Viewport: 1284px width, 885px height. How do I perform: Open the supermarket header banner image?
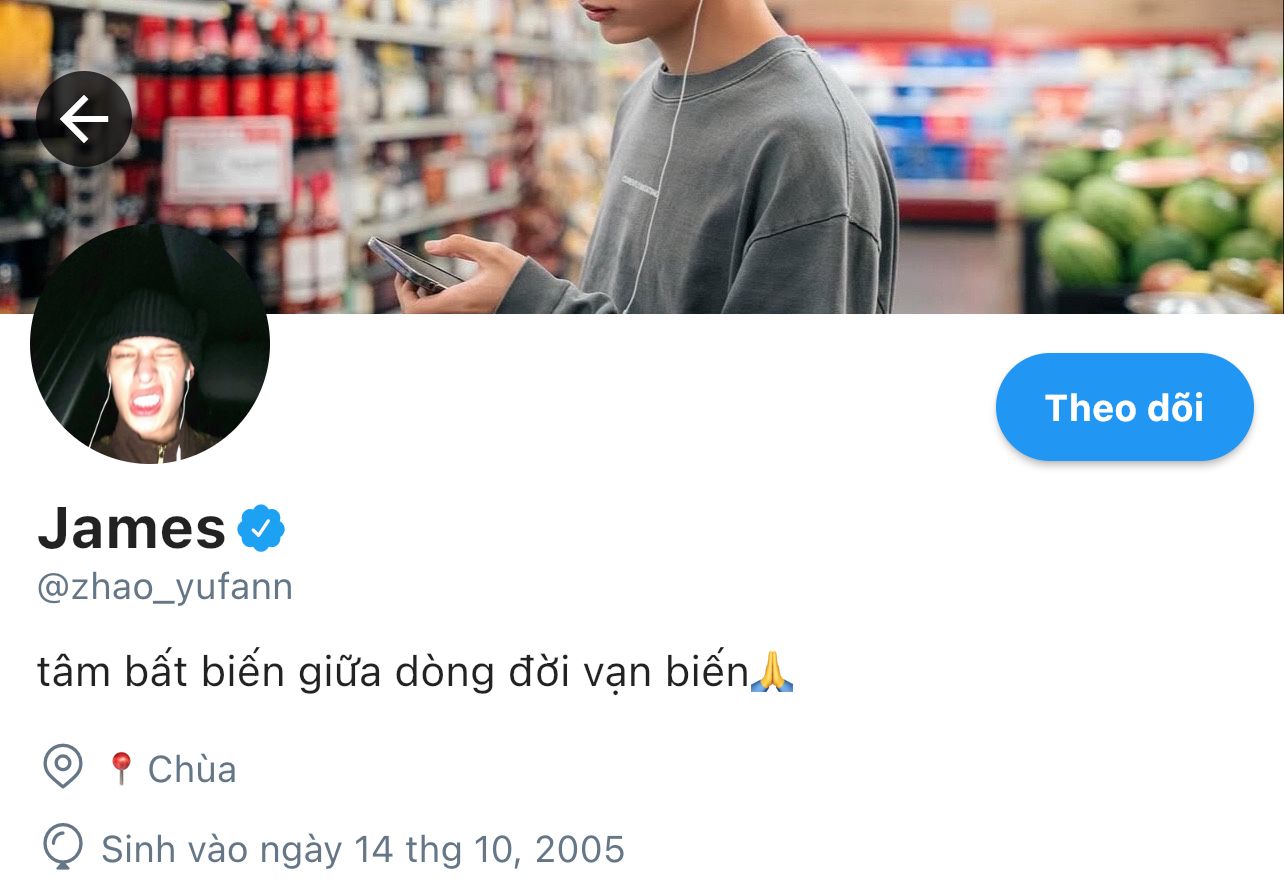[642, 156]
